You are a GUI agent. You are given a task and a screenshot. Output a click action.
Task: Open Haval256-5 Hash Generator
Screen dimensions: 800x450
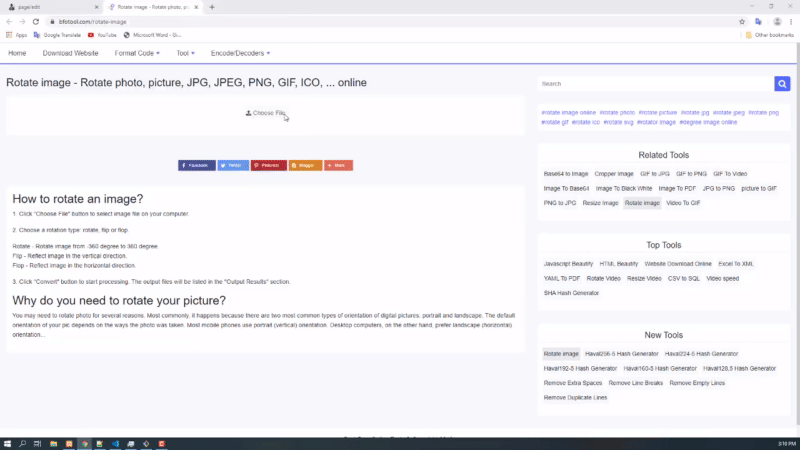(x=622, y=354)
